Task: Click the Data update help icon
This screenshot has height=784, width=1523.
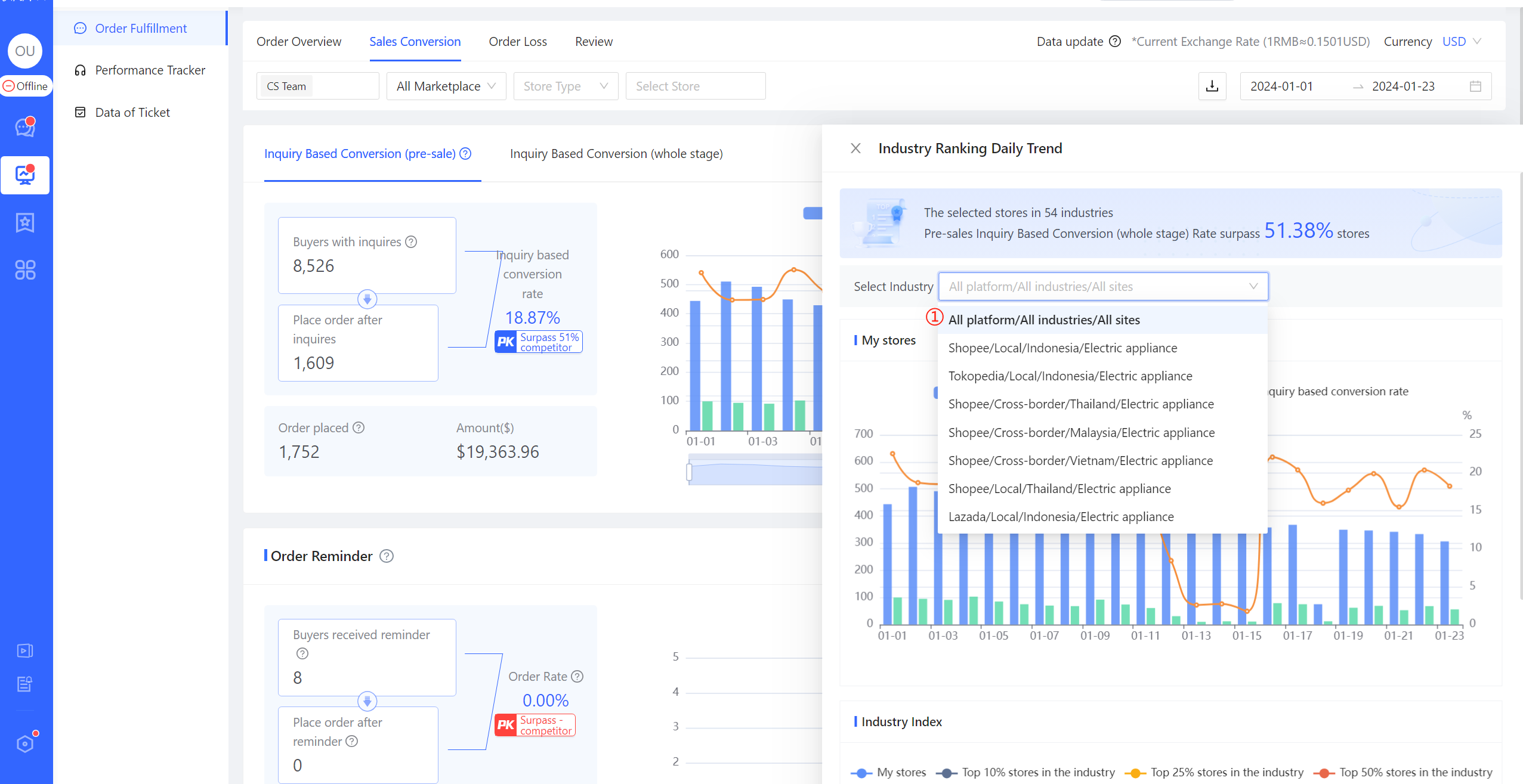Action: tap(1114, 42)
